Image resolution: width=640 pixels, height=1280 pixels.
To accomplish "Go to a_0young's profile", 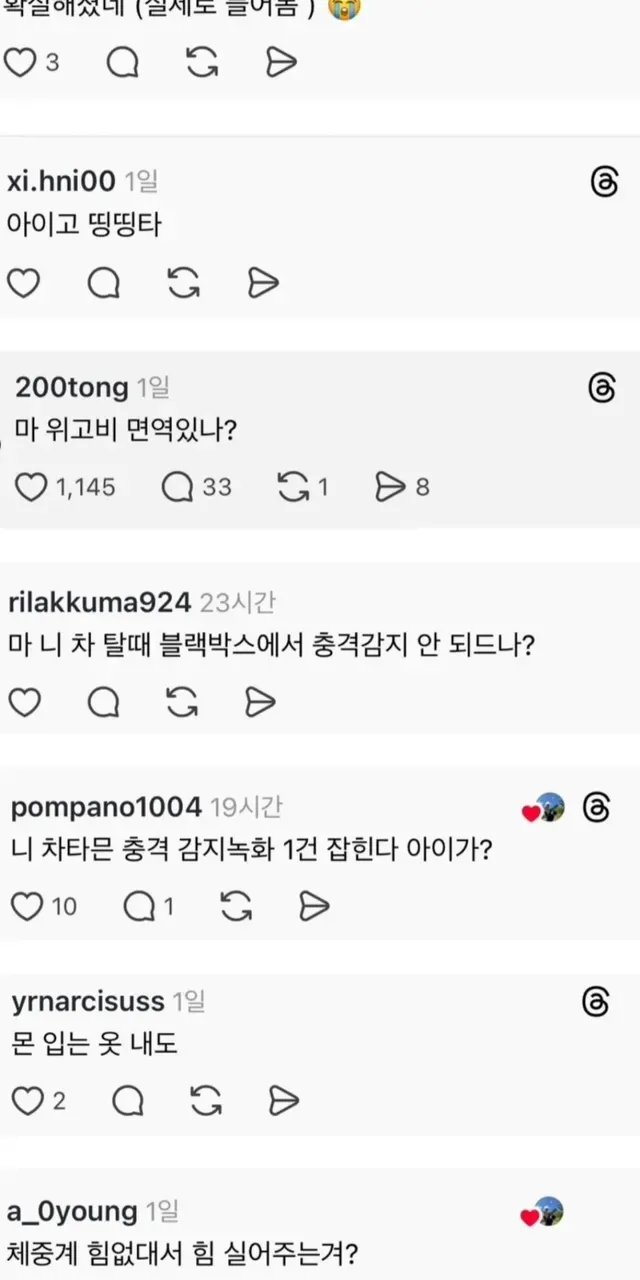I will (72, 1212).
